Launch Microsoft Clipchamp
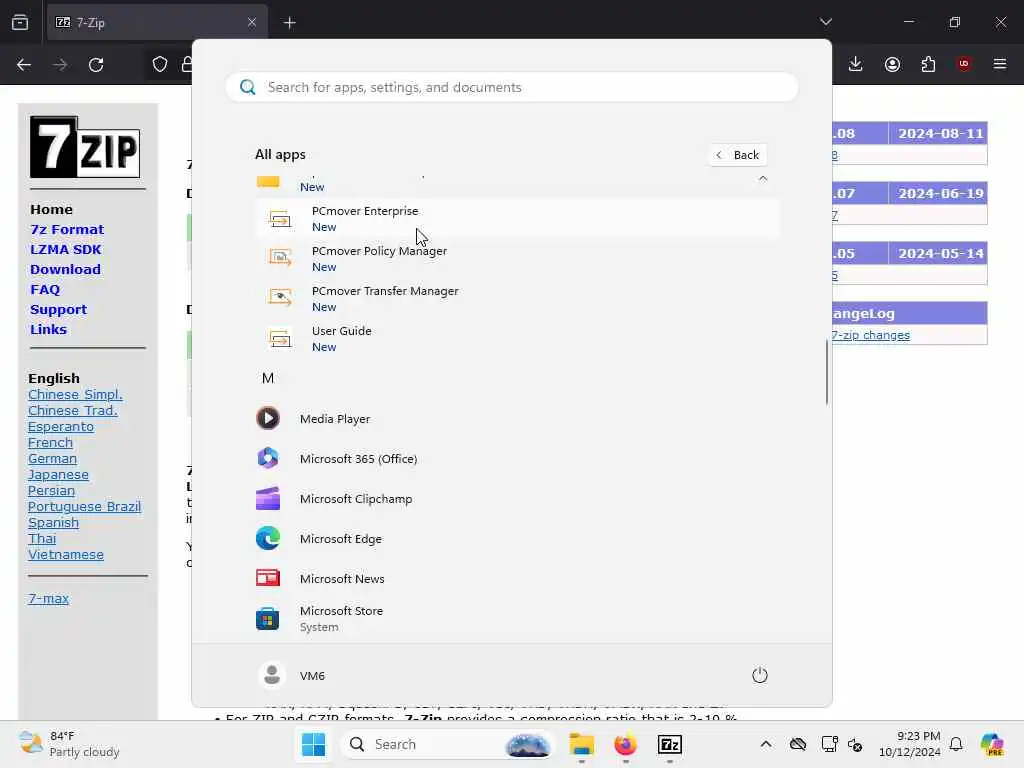The width and height of the screenshot is (1024, 768). [517, 498]
